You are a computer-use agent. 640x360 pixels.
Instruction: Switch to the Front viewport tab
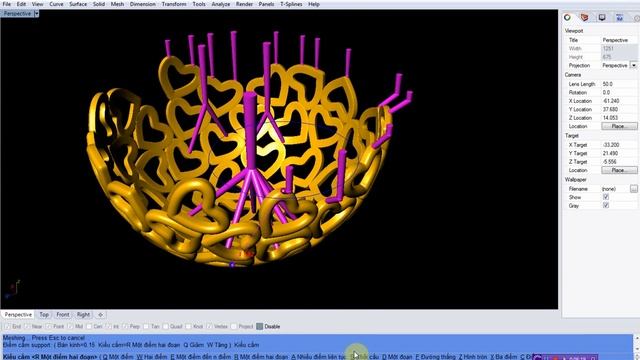point(62,315)
